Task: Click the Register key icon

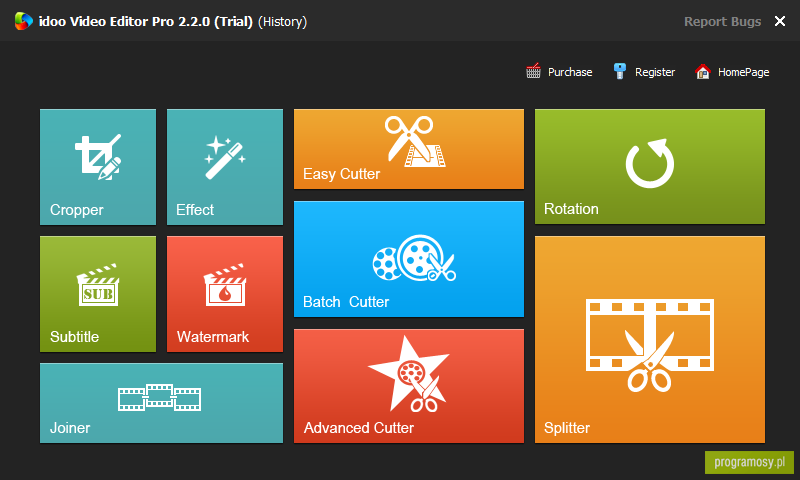Action: tap(619, 71)
